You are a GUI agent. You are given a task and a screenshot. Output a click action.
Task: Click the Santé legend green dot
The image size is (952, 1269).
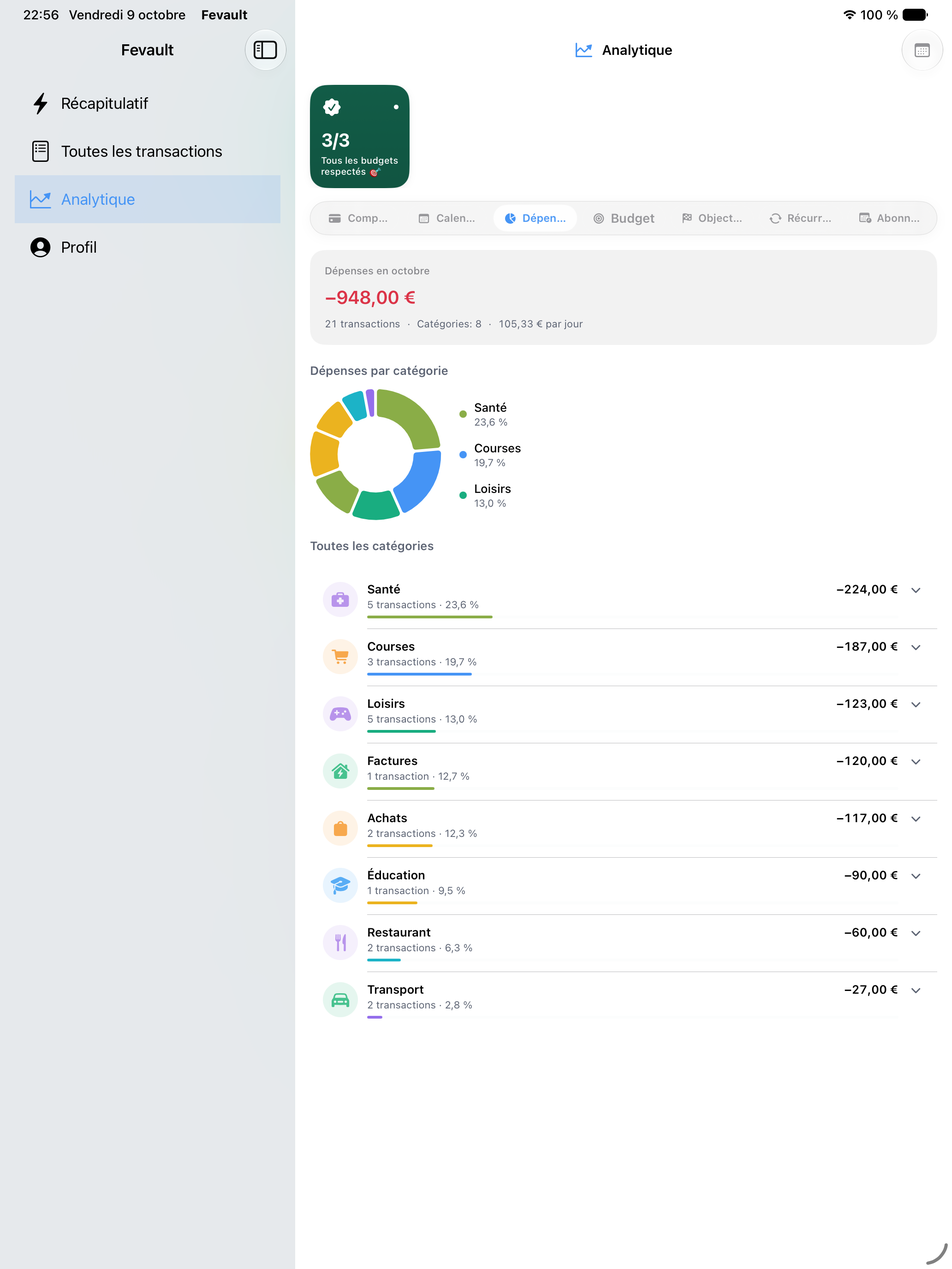tap(463, 414)
